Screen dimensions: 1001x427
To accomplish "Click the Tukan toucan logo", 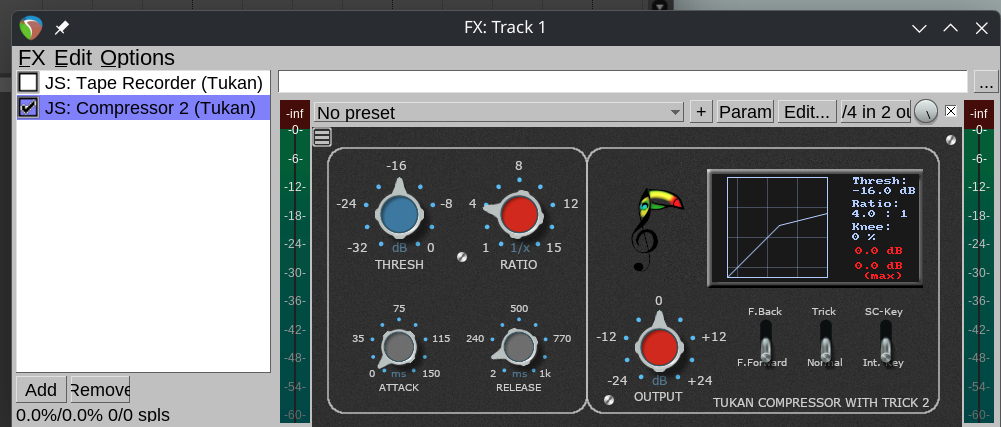I will pyautogui.click(x=656, y=229).
